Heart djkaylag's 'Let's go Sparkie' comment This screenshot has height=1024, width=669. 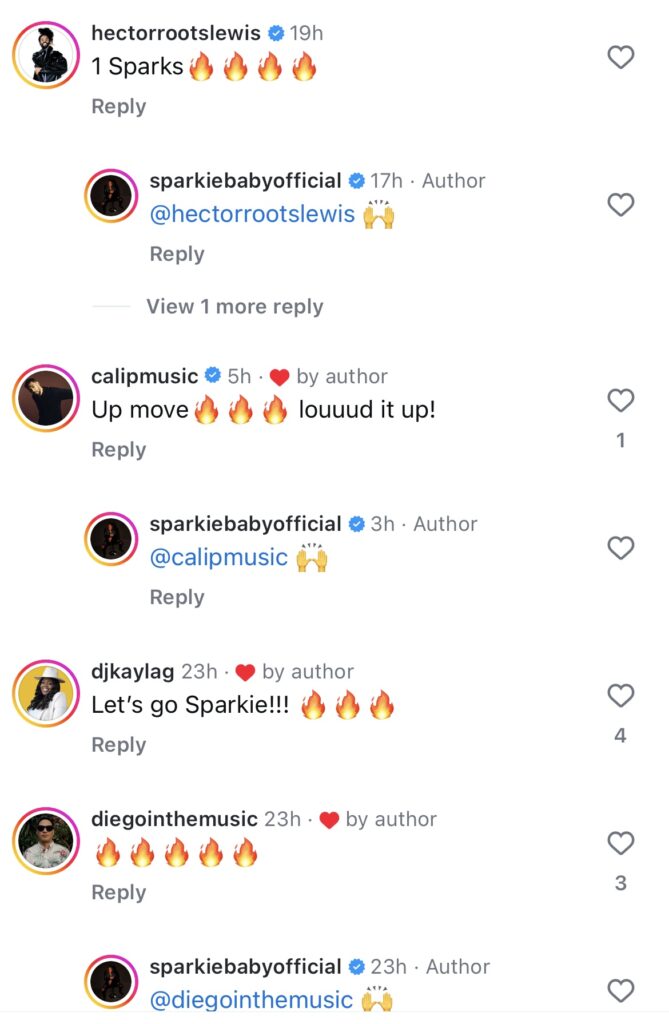tap(621, 695)
